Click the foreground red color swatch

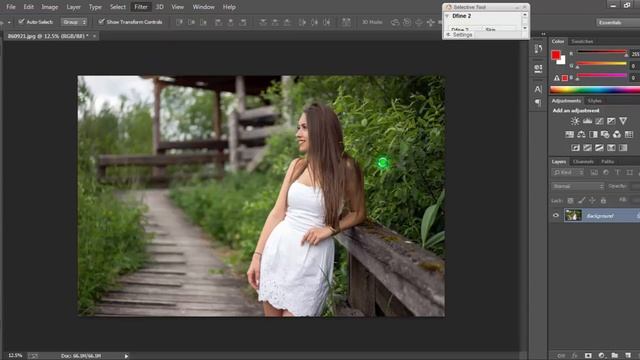click(556, 55)
